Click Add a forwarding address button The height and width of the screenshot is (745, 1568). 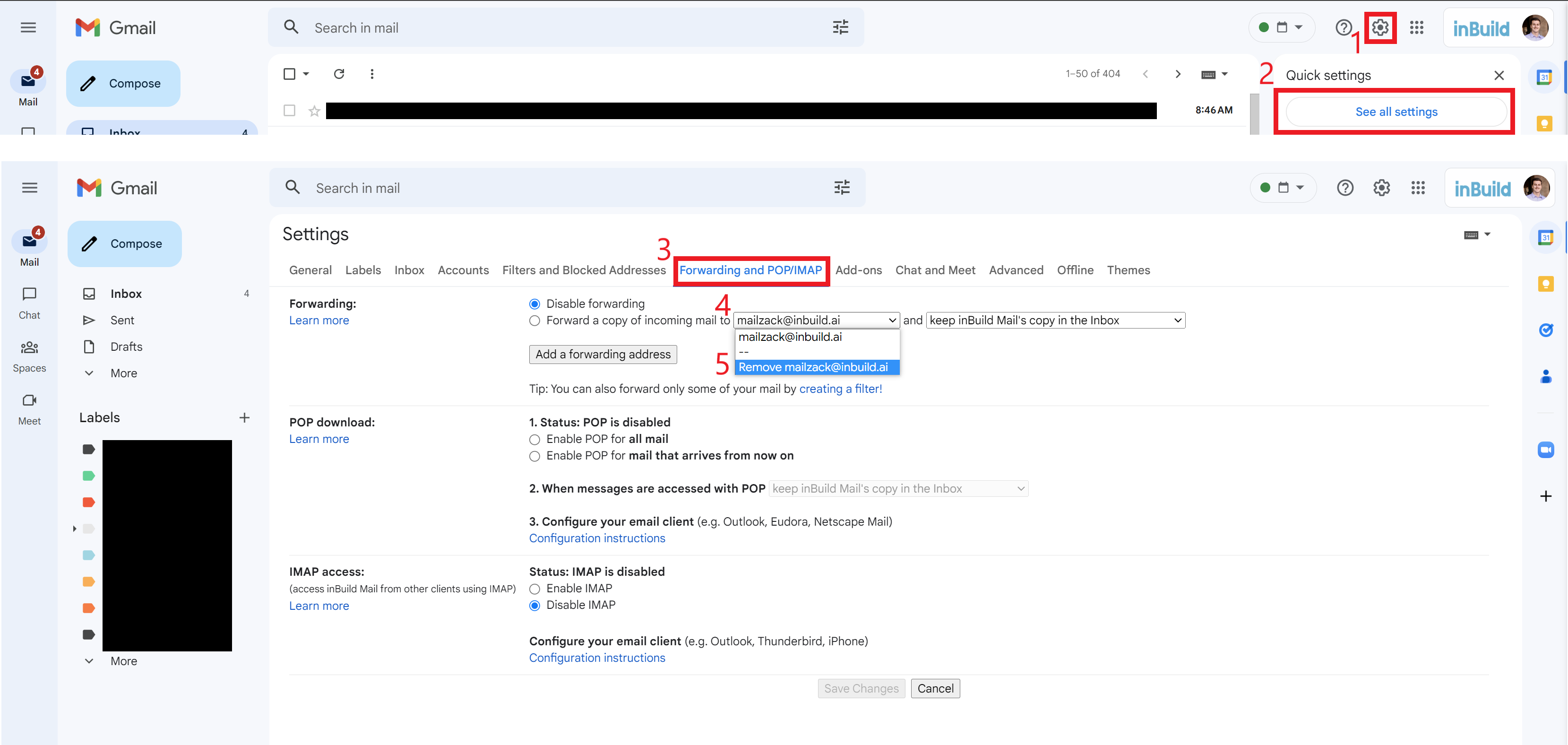pyautogui.click(x=603, y=354)
